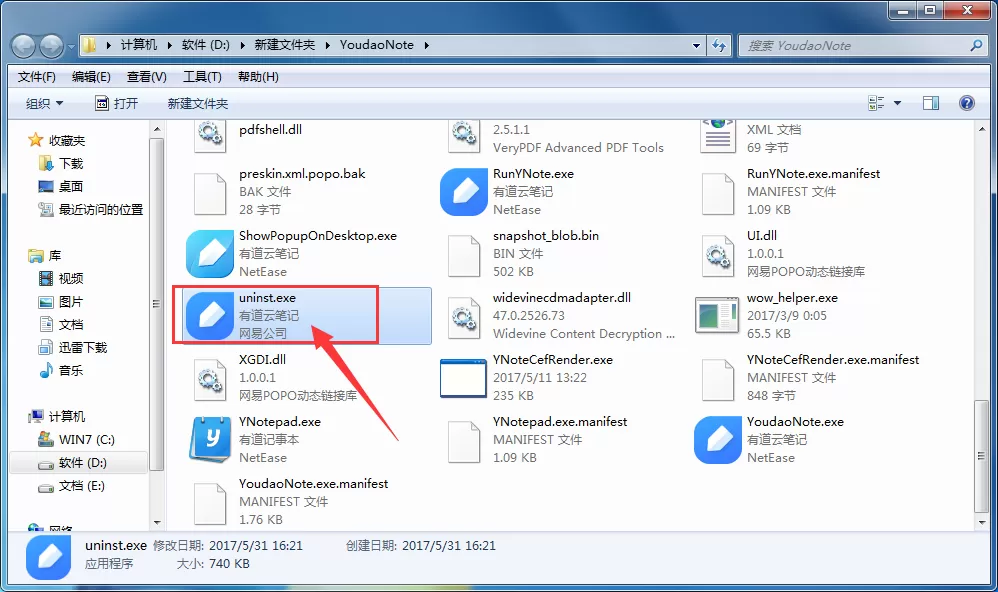Viewport: 998px width, 592px height.
Task: Open the address bar history dropdown
Action: click(x=696, y=45)
